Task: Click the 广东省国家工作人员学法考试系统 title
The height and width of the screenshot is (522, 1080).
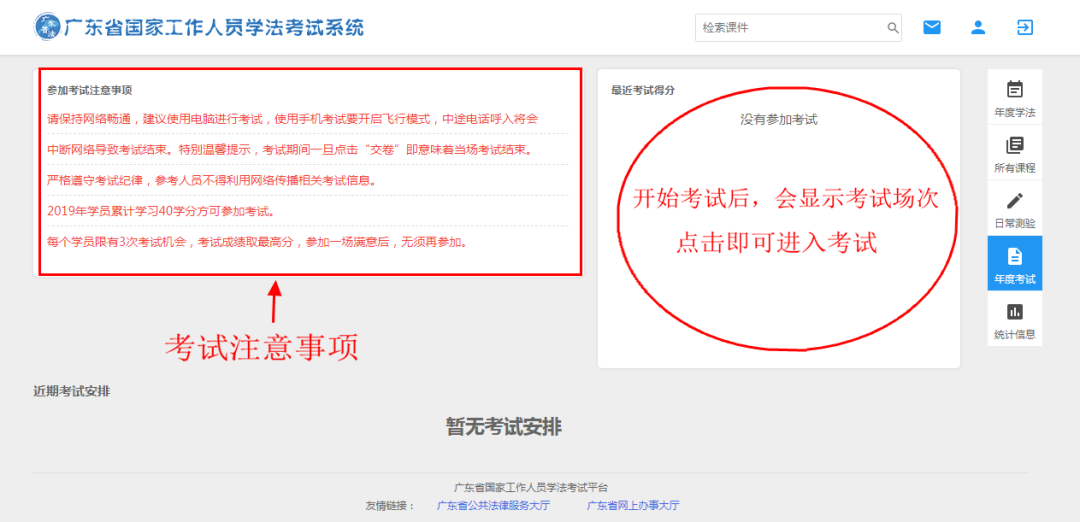Action: pos(214,28)
